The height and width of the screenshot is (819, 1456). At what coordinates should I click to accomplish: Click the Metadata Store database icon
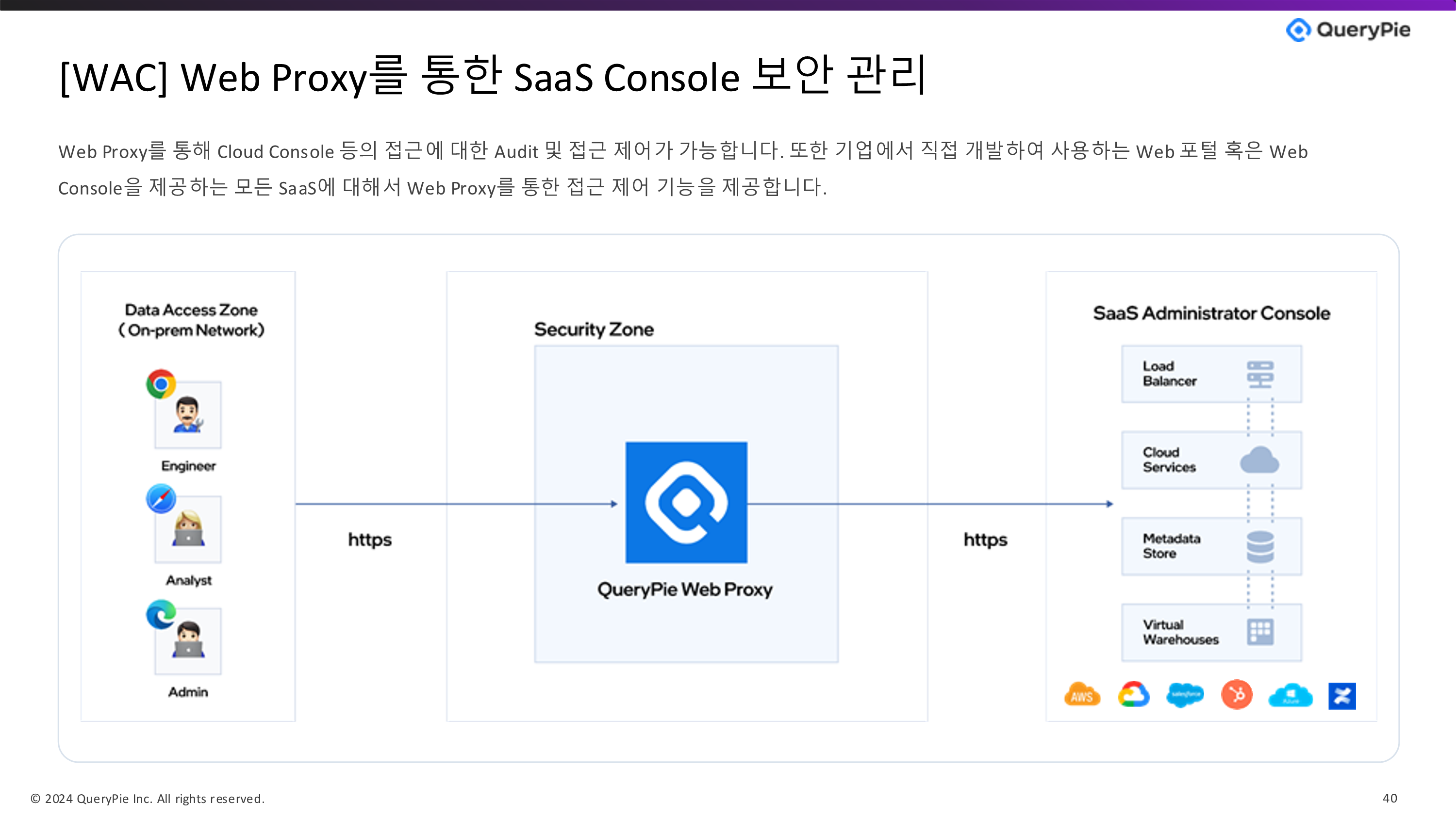pyautogui.click(x=1260, y=546)
